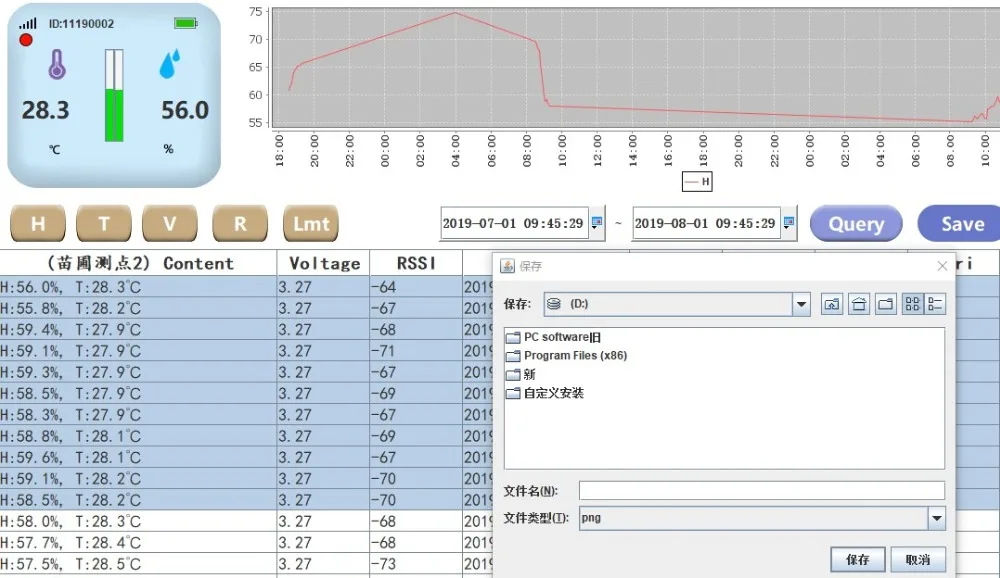
Task: Click the Voltage column header
Action: click(x=324, y=263)
